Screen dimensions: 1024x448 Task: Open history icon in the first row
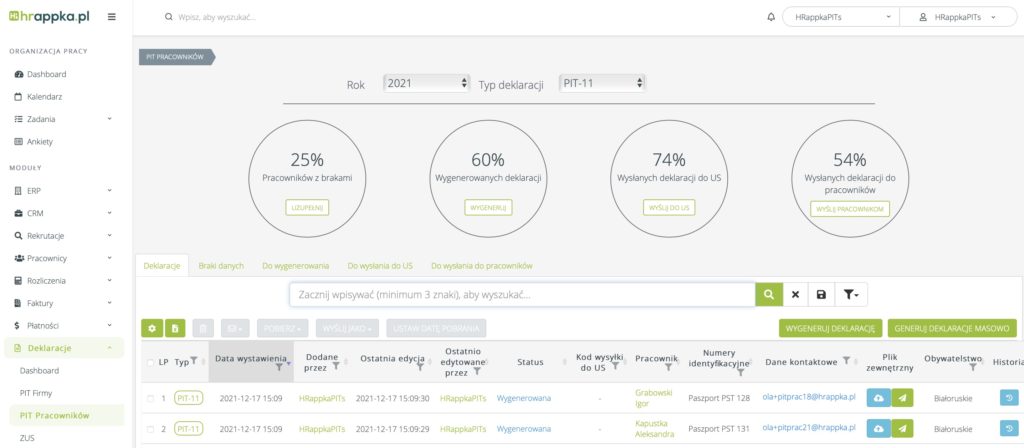[1010, 398]
